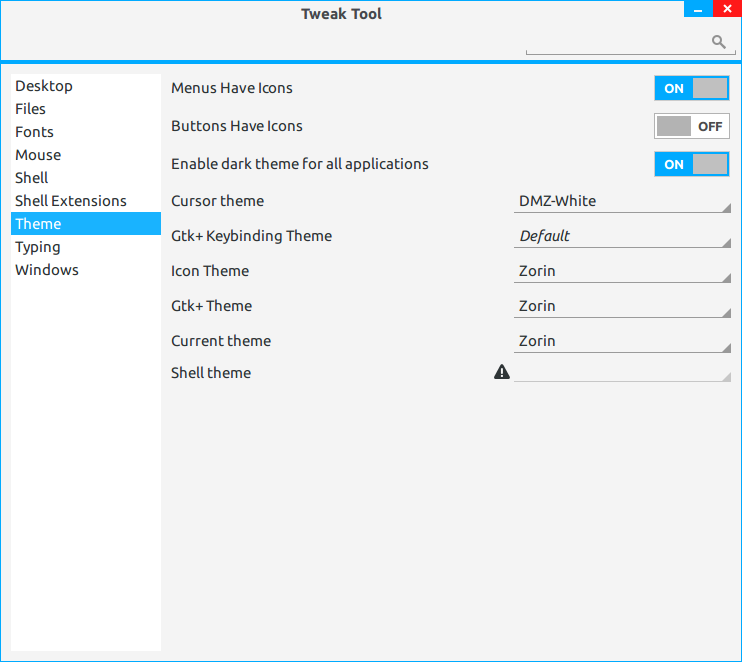Click the search input field
The height and width of the screenshot is (662, 742).
pyautogui.click(x=615, y=42)
